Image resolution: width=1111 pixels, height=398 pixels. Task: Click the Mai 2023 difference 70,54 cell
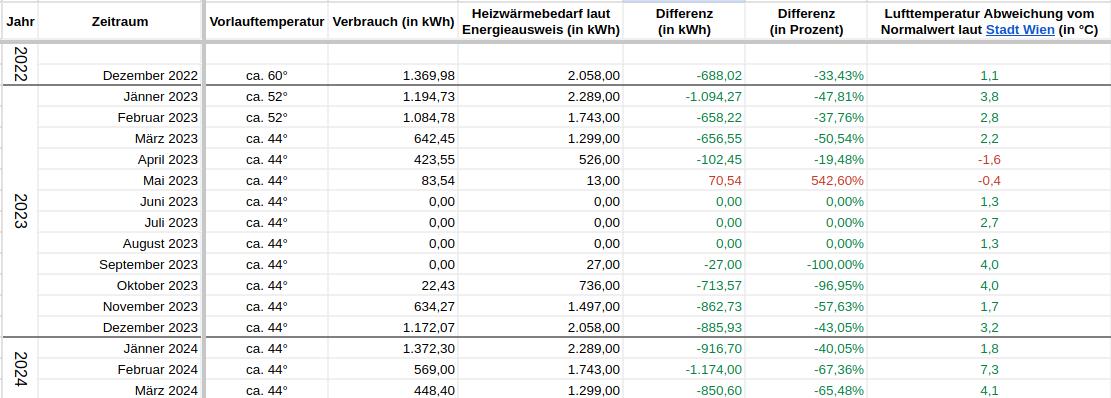pyautogui.click(x=684, y=181)
